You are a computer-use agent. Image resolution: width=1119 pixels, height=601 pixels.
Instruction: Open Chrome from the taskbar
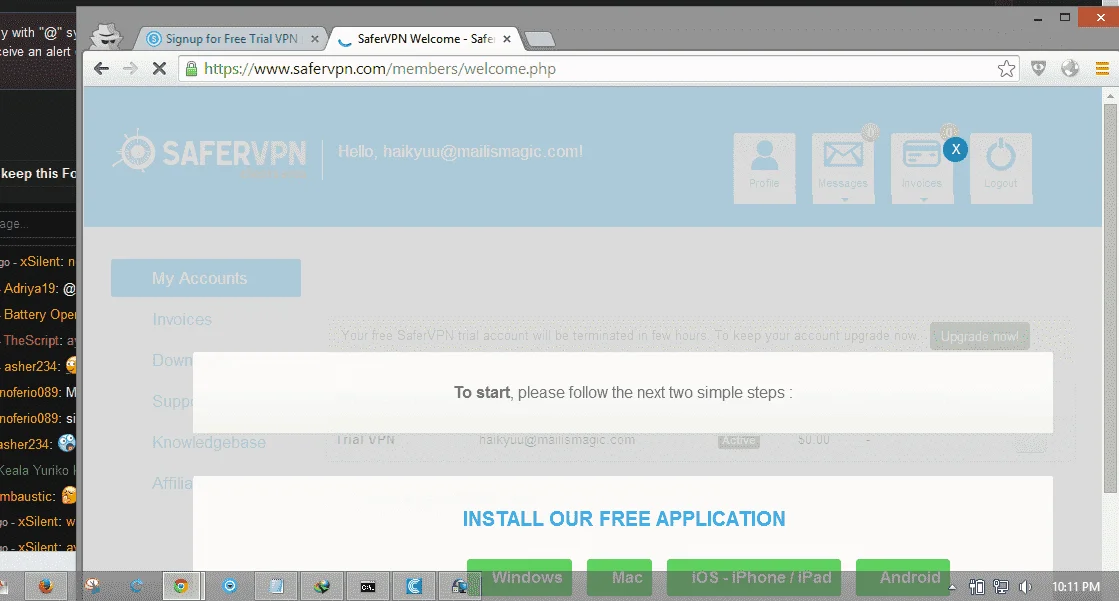click(181, 586)
